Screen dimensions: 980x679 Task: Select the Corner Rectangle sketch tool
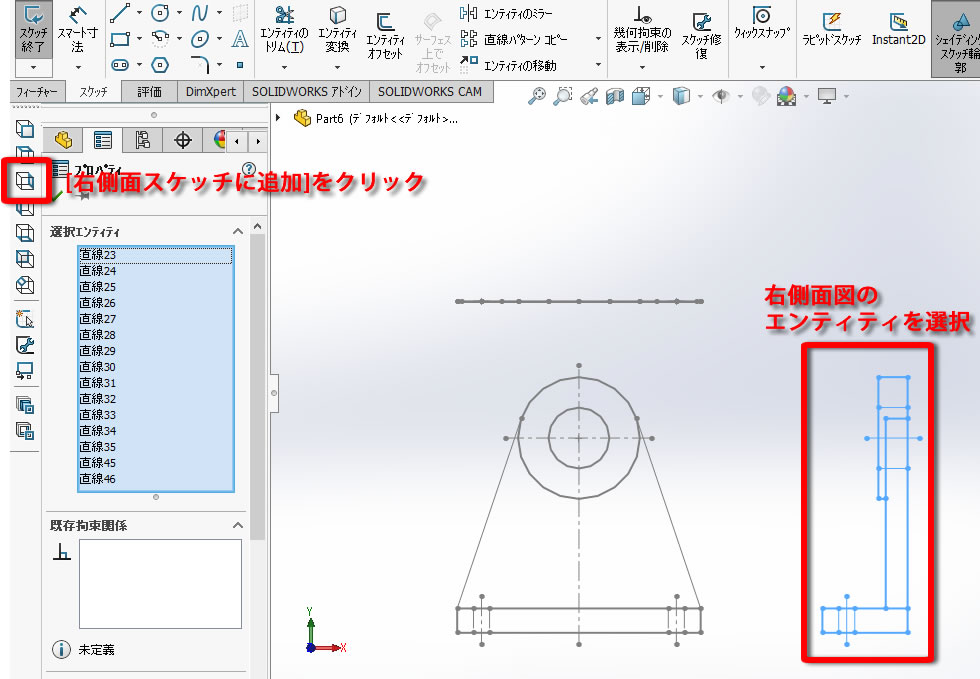tap(120, 39)
